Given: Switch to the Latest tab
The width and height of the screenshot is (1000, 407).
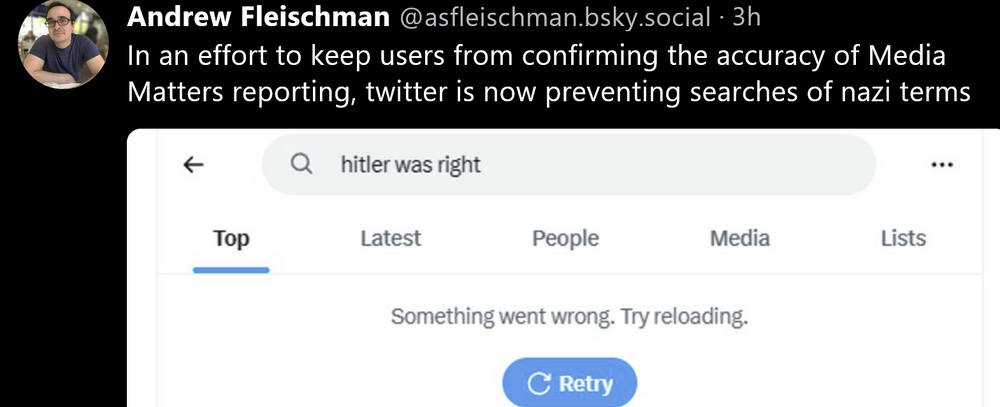Looking at the screenshot, I should pyautogui.click(x=390, y=239).
